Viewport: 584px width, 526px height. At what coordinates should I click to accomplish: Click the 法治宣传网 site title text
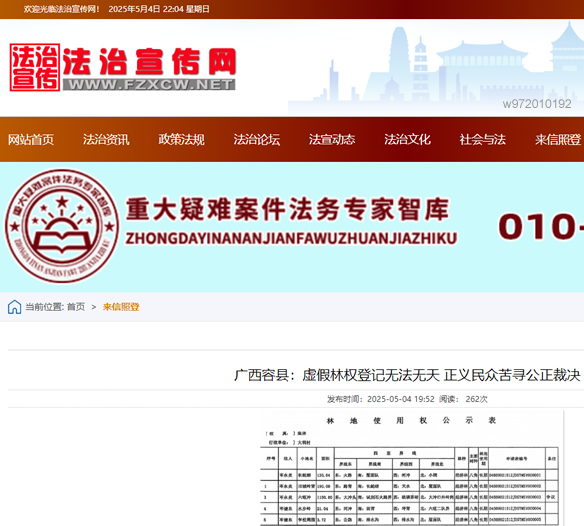tap(150, 62)
